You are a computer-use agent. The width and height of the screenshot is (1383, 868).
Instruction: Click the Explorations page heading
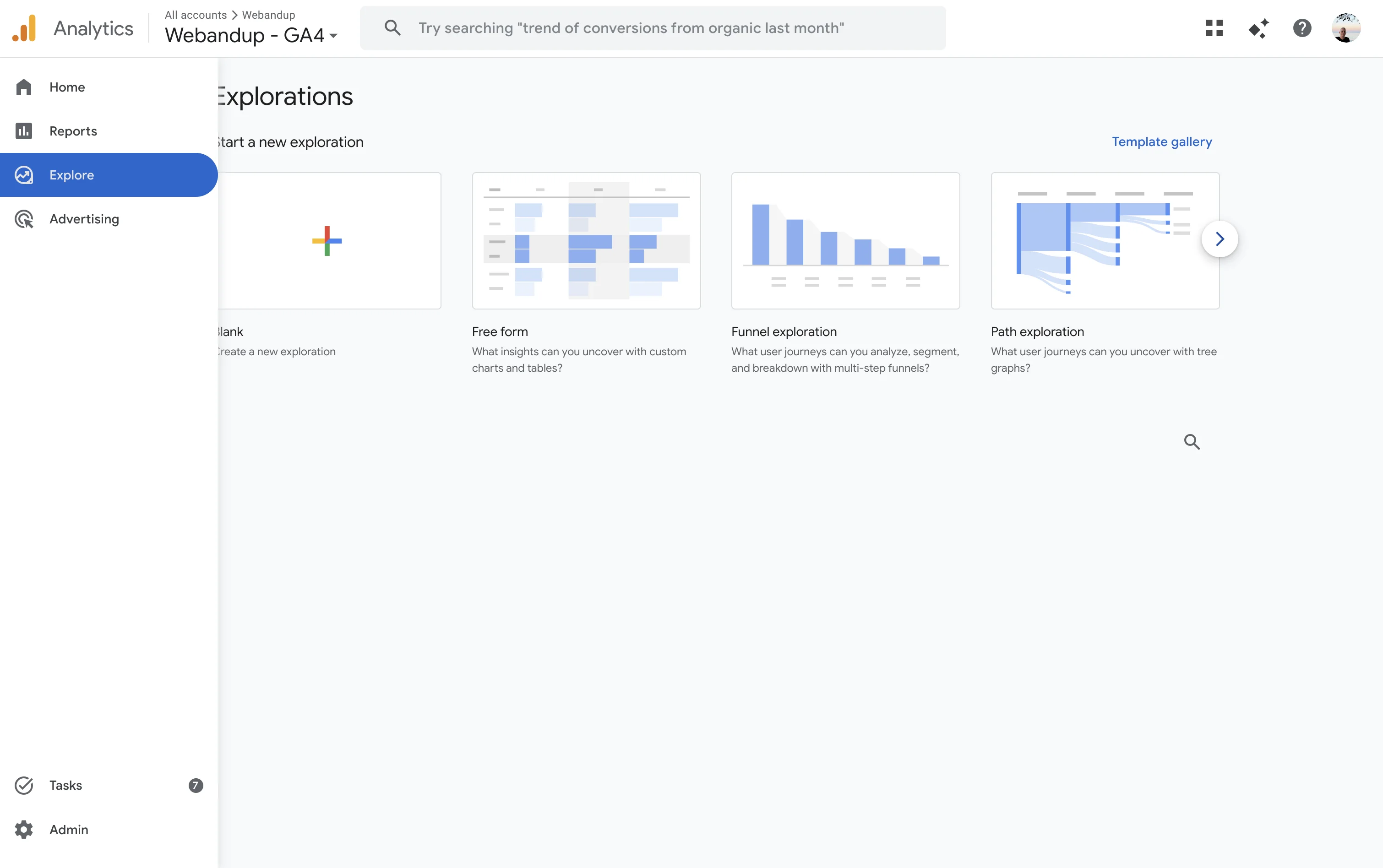point(285,97)
